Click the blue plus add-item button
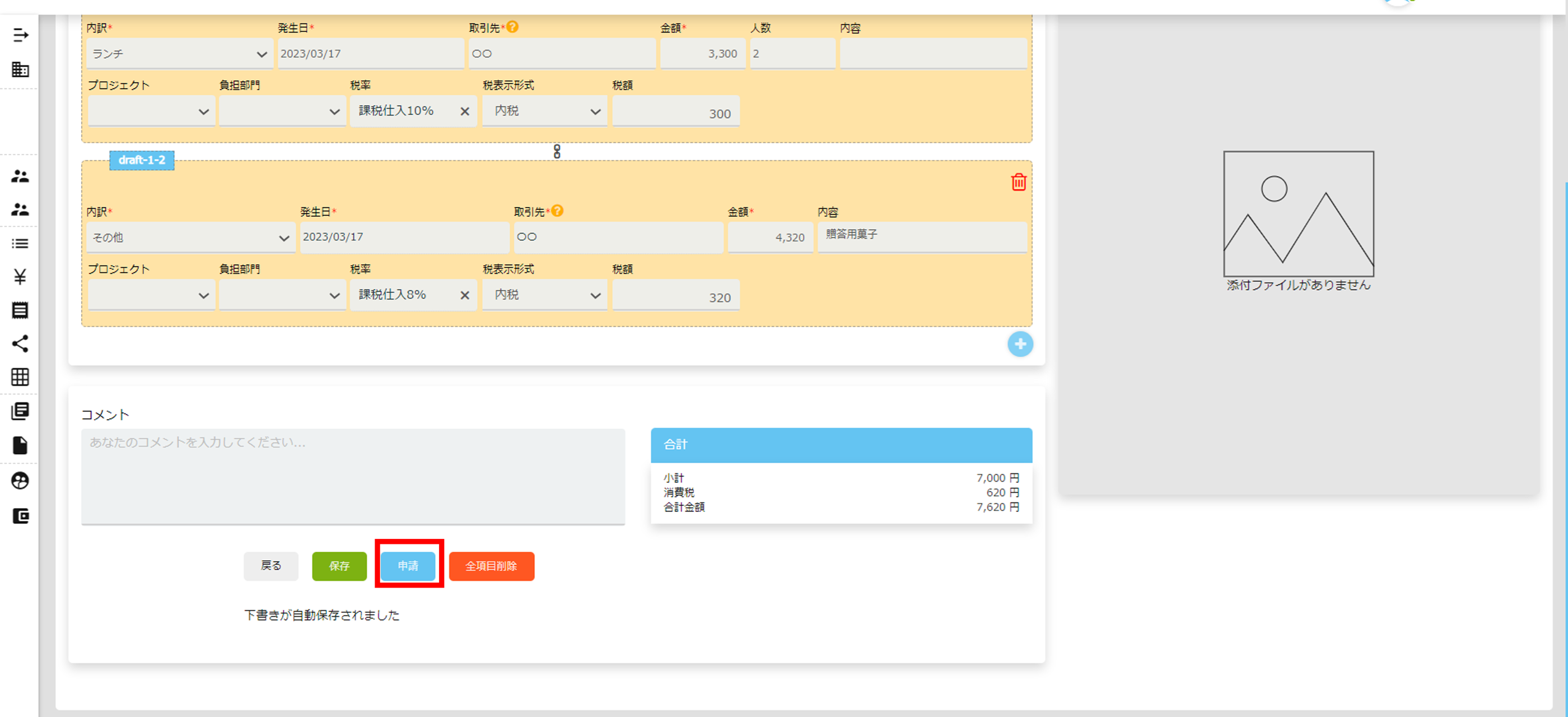Viewport: 1568px width, 717px height. [x=1020, y=344]
